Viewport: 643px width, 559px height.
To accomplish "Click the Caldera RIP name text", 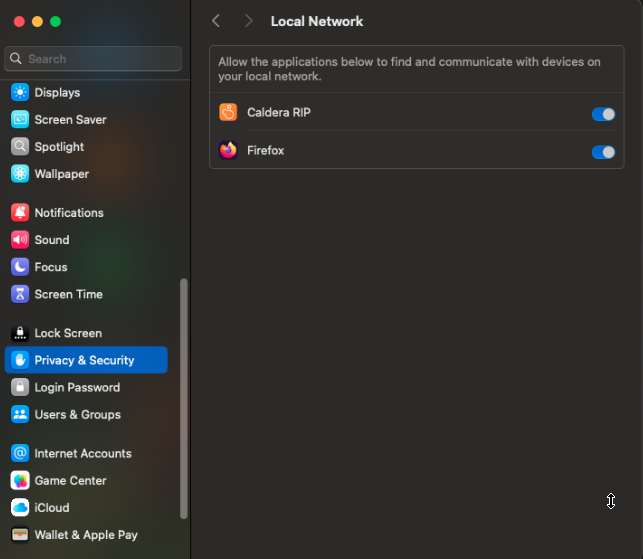I will coord(279,112).
